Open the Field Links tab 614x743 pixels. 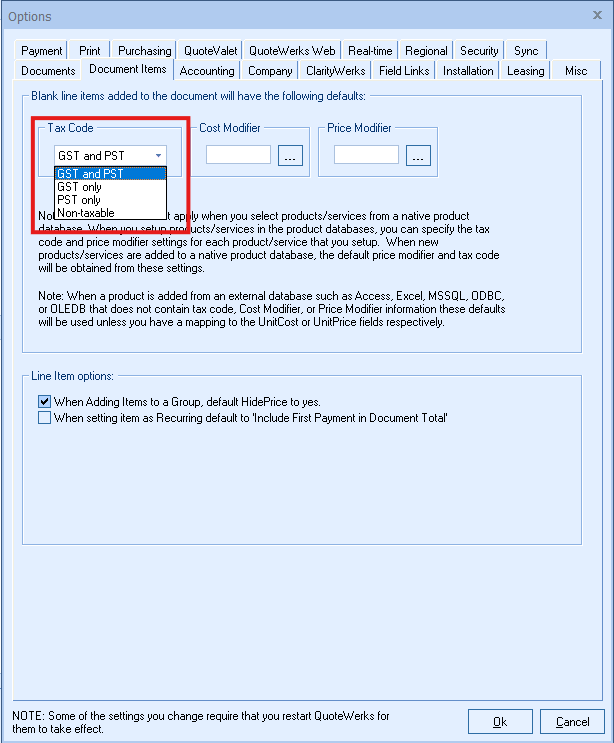[404, 71]
